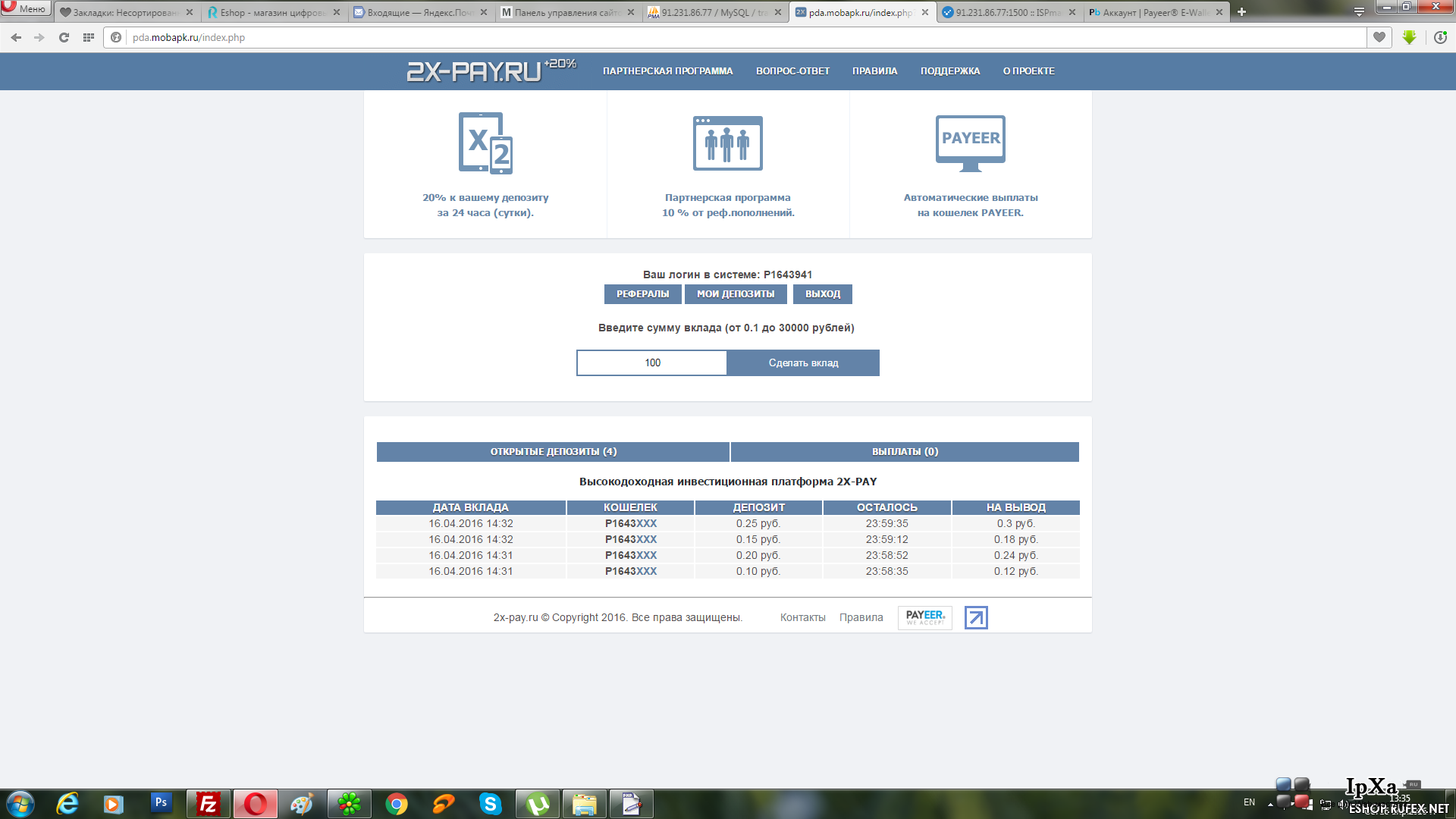The image size is (1456, 819).
Task: Click the Мои депозиты button
Action: click(736, 294)
